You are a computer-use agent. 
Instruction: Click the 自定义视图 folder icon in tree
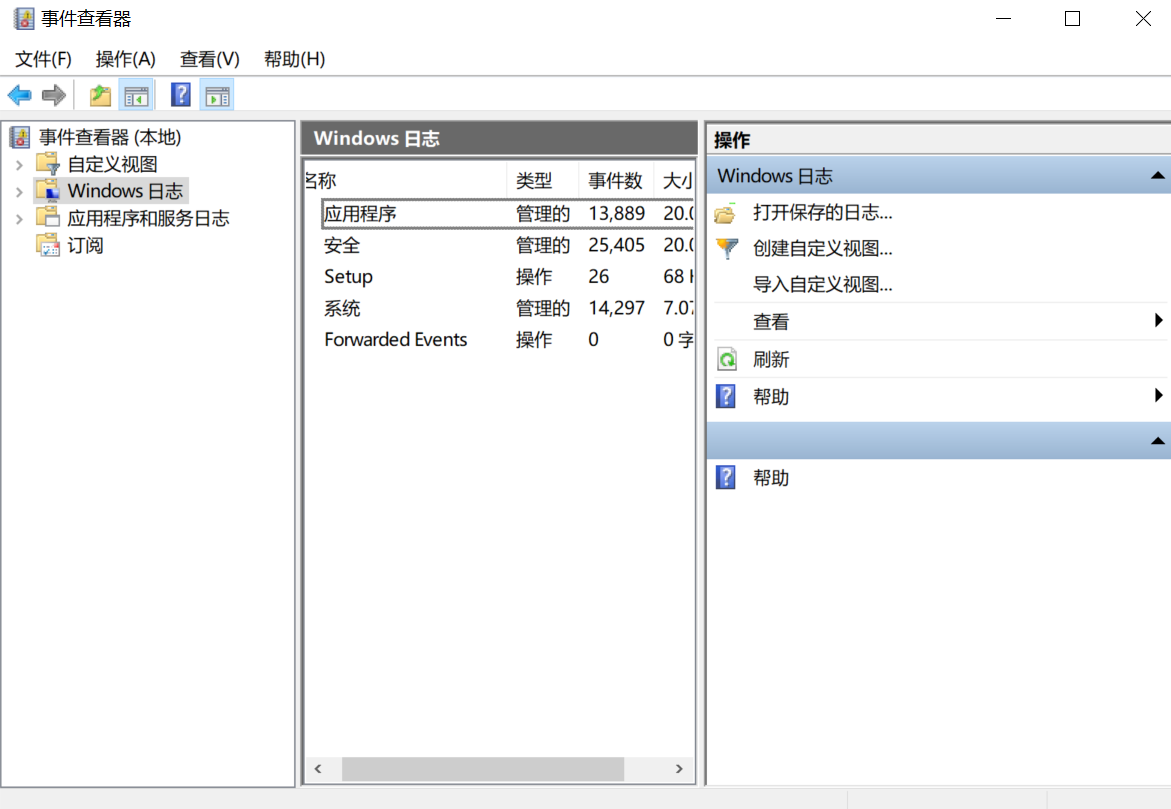tap(48, 164)
